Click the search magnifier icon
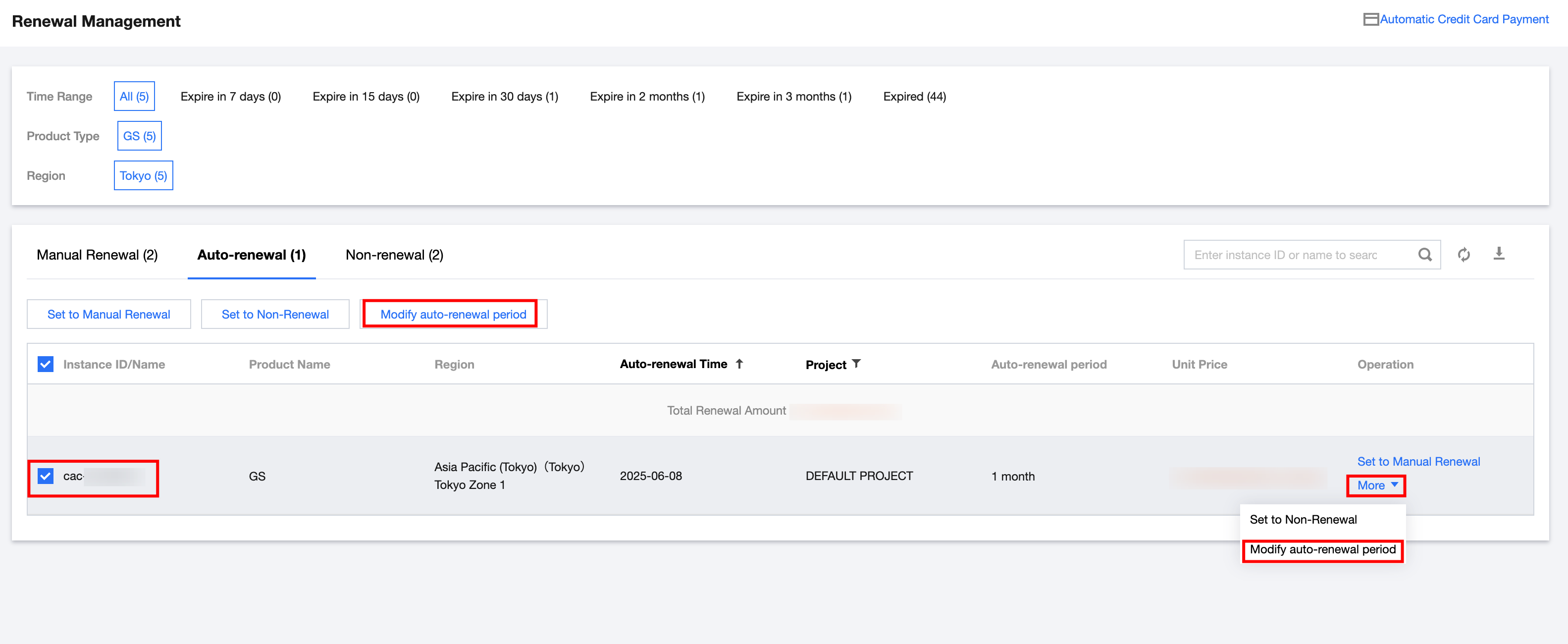The width and height of the screenshot is (1568, 644). (x=1424, y=255)
